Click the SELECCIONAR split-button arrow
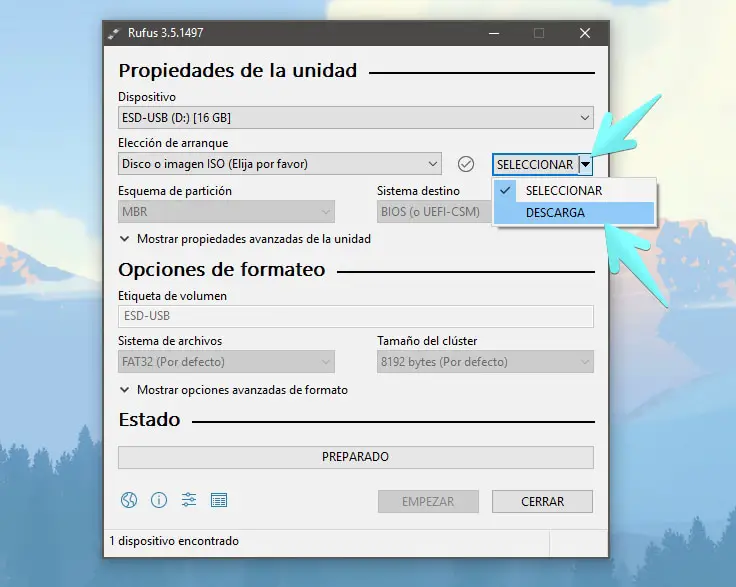Viewport: 736px width, 587px height. click(x=585, y=165)
